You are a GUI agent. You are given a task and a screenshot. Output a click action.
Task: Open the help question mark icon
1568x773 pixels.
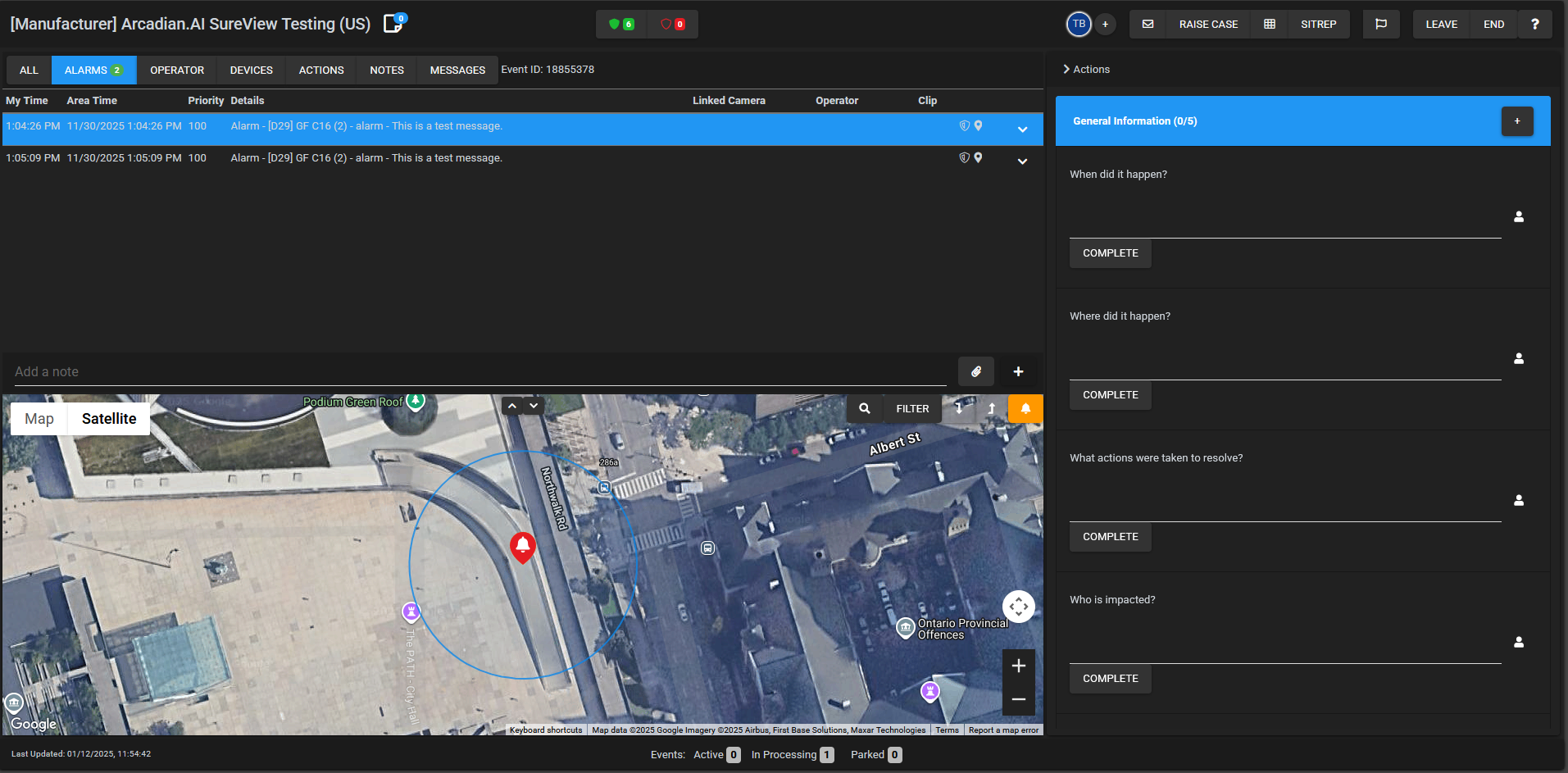1534,25
